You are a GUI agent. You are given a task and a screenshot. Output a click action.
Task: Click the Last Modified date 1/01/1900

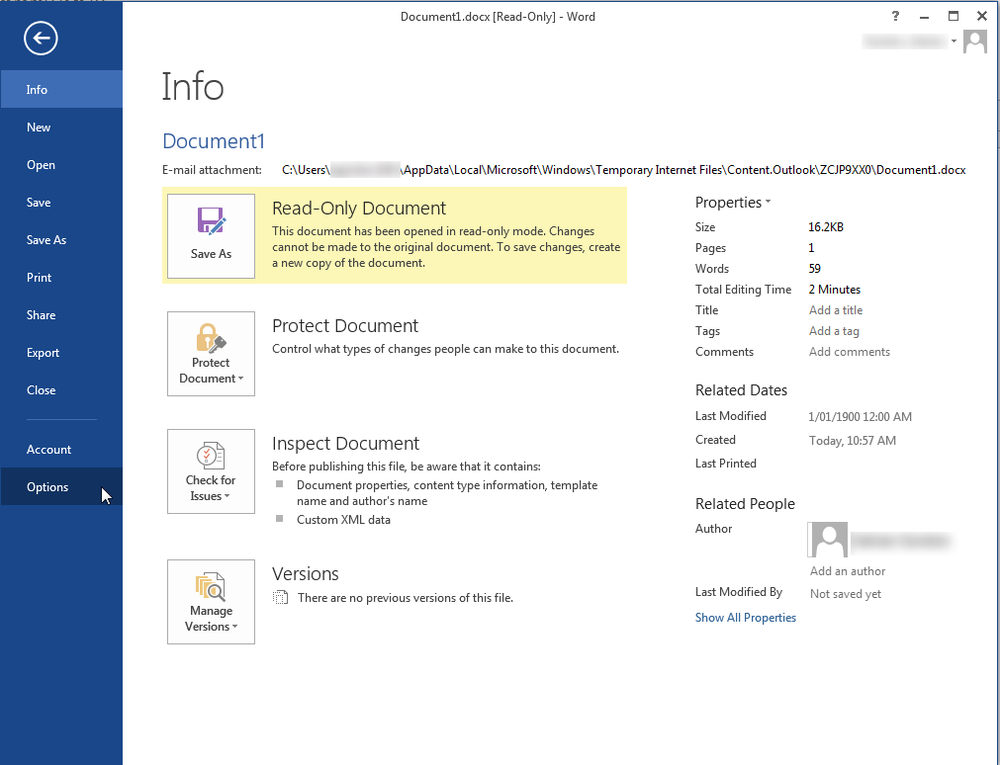(860, 417)
